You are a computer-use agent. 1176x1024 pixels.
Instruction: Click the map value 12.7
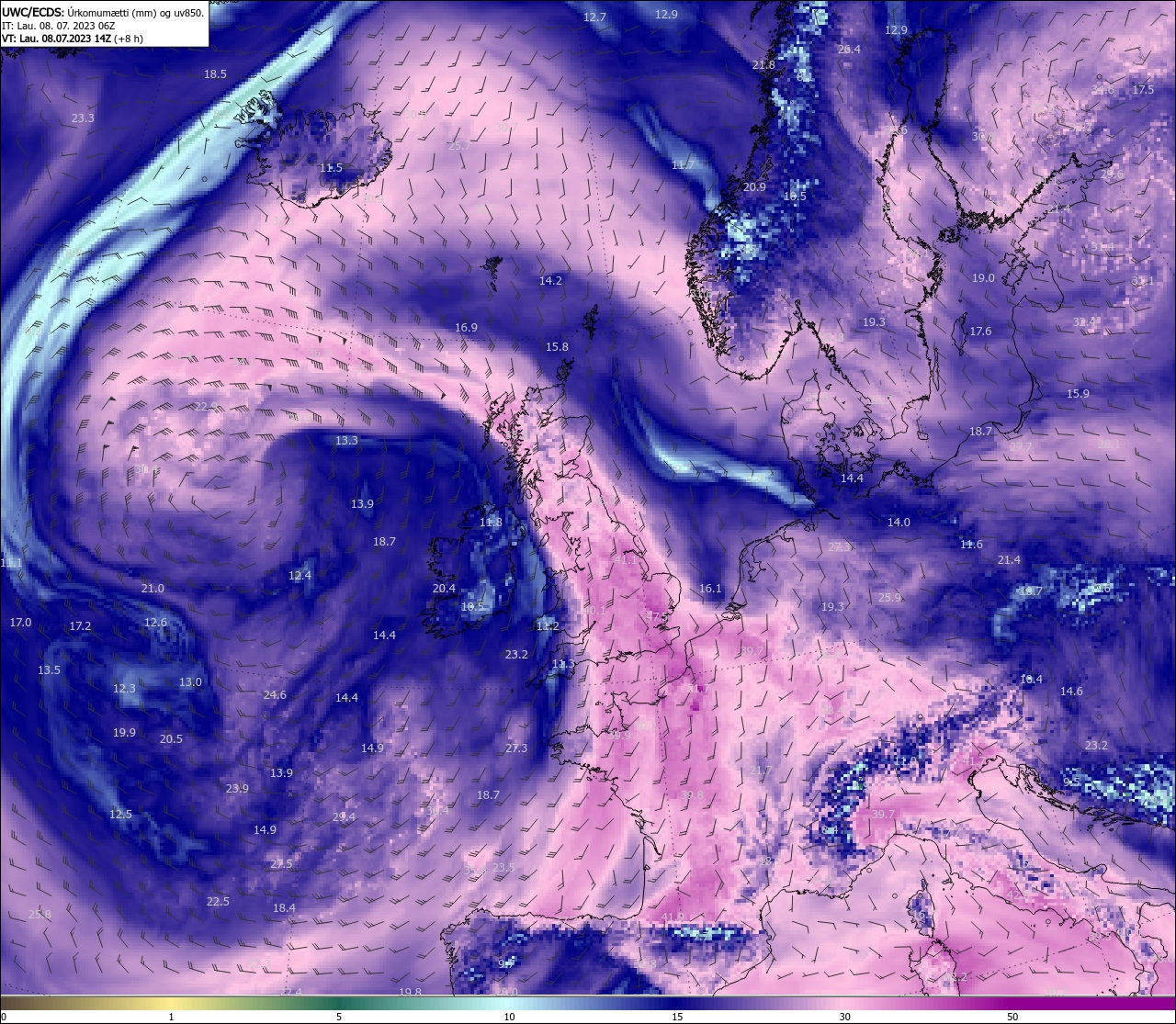pos(595,17)
